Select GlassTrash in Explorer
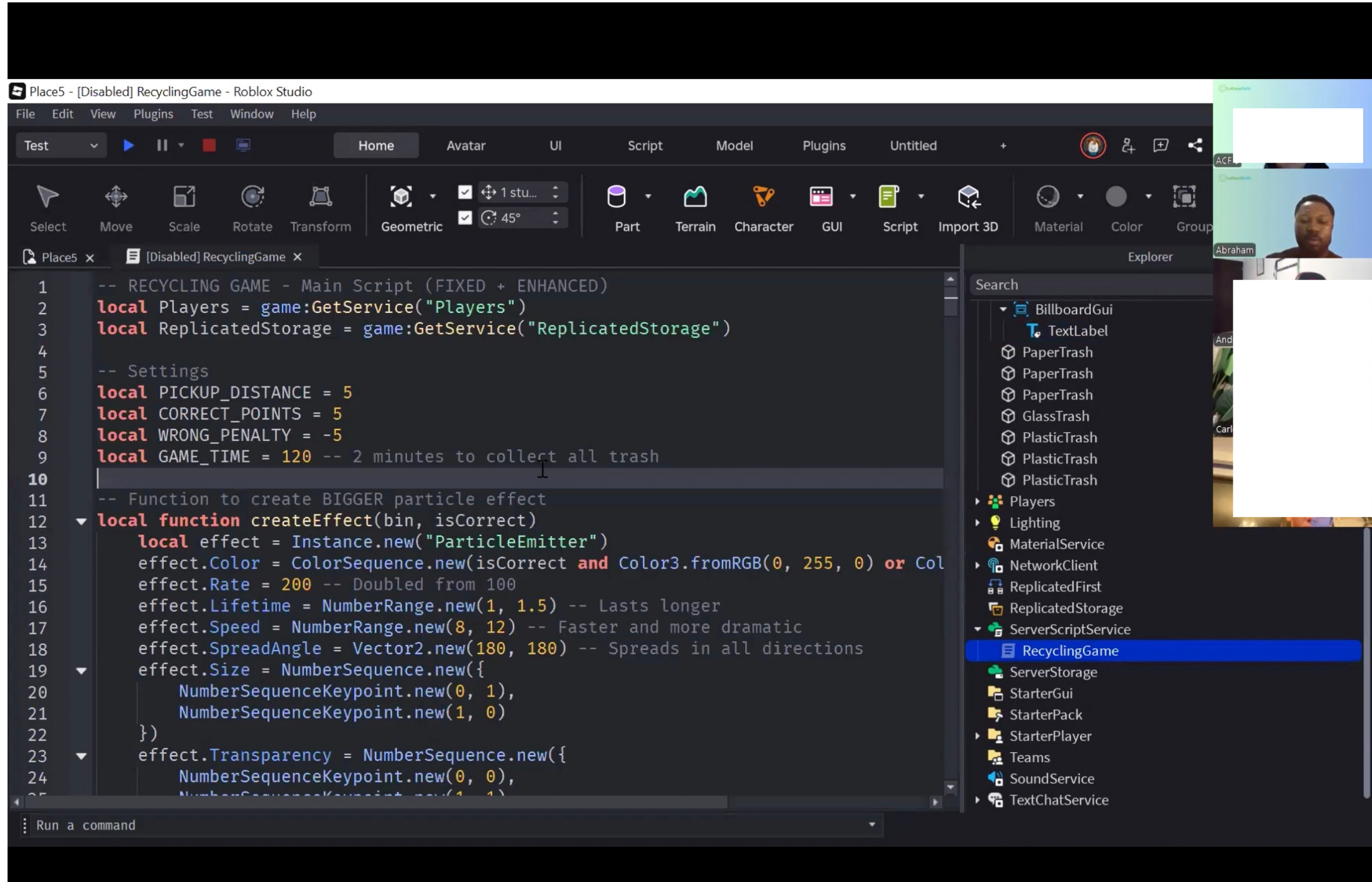The width and height of the screenshot is (1372, 882). point(1055,416)
